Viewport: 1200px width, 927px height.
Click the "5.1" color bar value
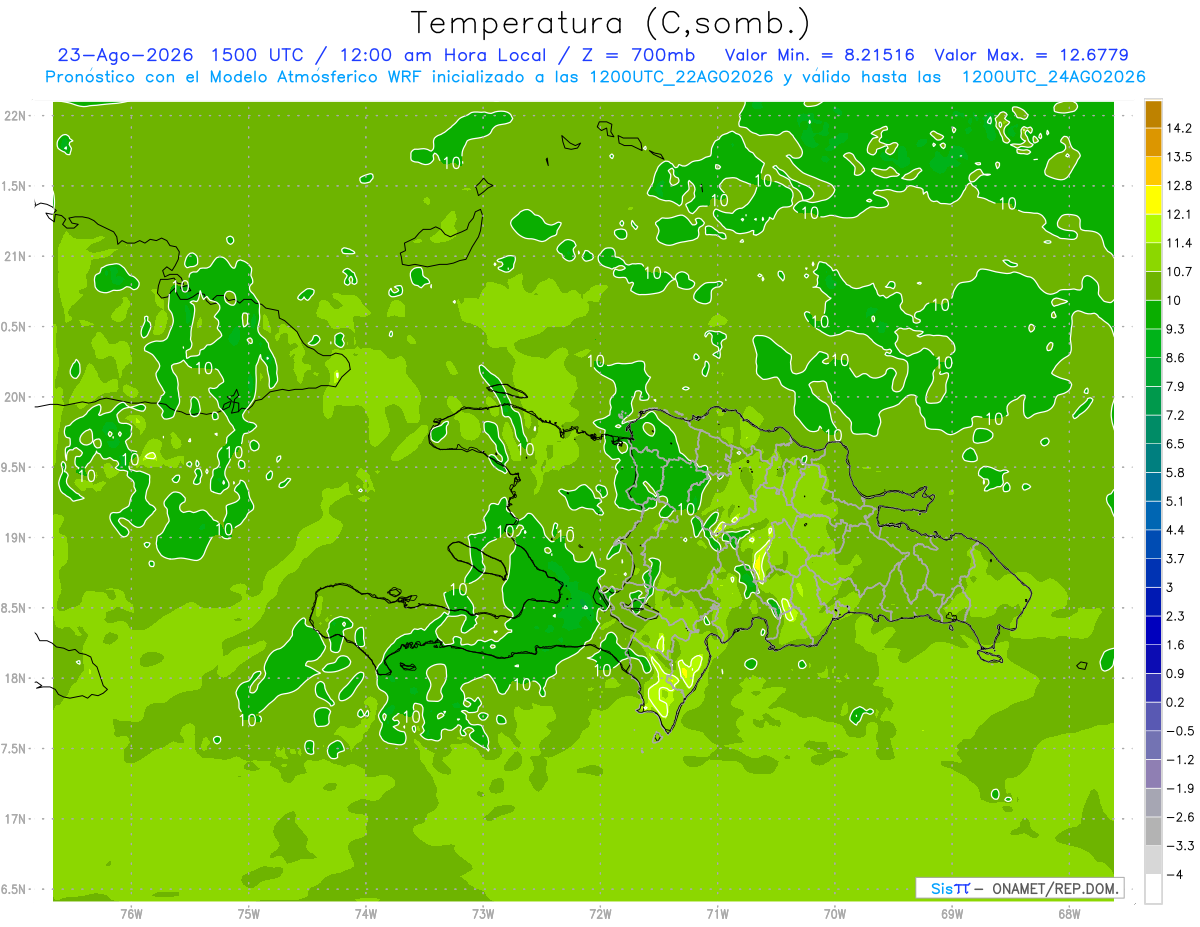(x=1176, y=501)
